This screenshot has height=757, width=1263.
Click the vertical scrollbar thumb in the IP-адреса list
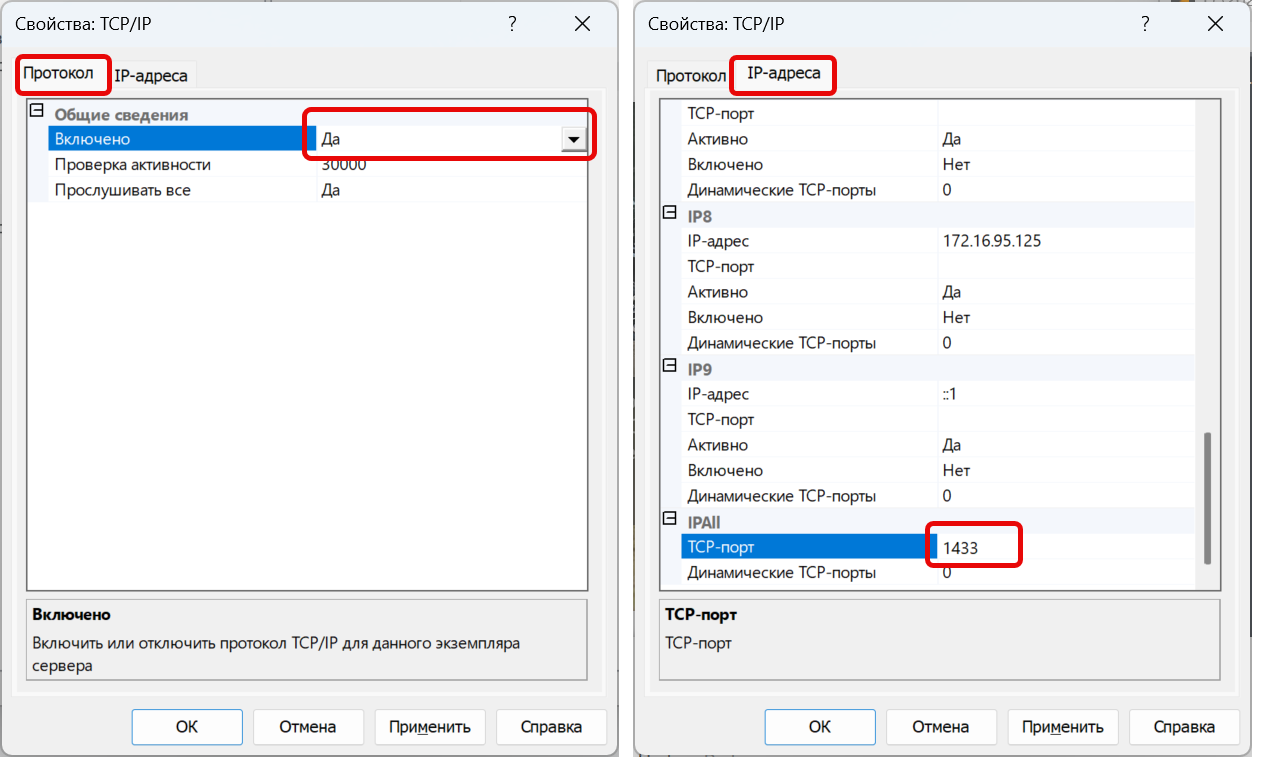coord(1207,498)
